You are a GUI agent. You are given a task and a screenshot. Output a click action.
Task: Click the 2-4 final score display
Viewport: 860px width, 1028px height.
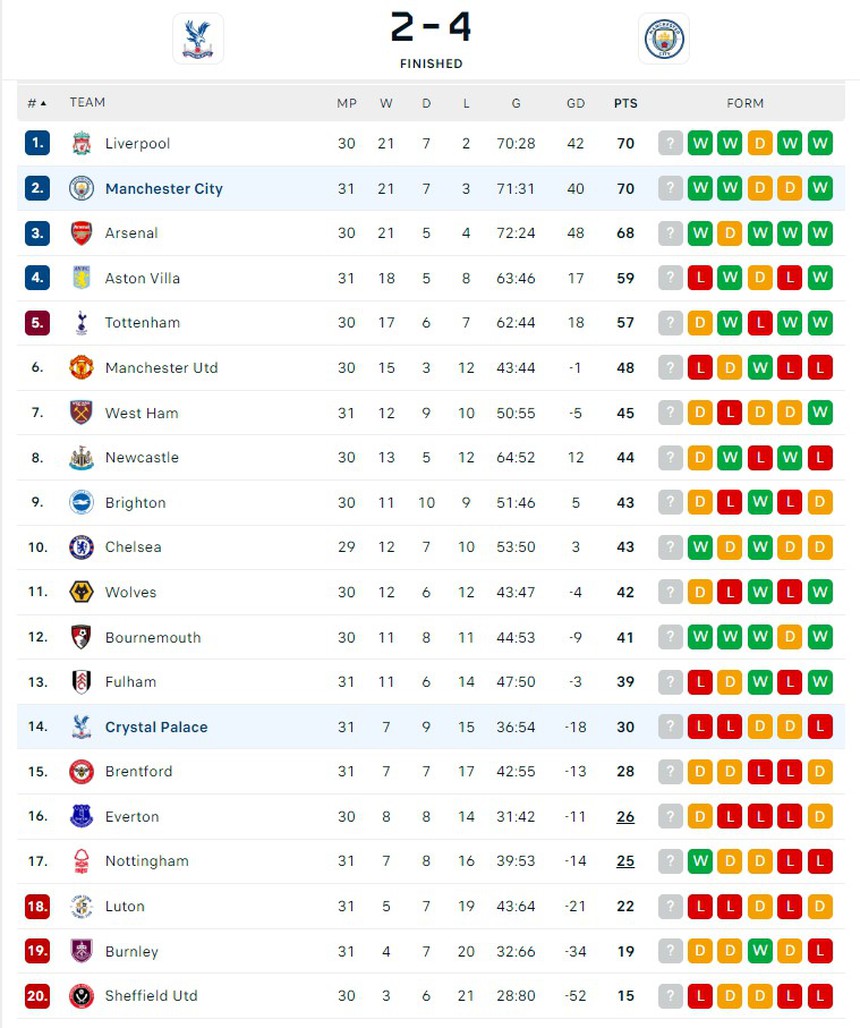[x=430, y=28]
